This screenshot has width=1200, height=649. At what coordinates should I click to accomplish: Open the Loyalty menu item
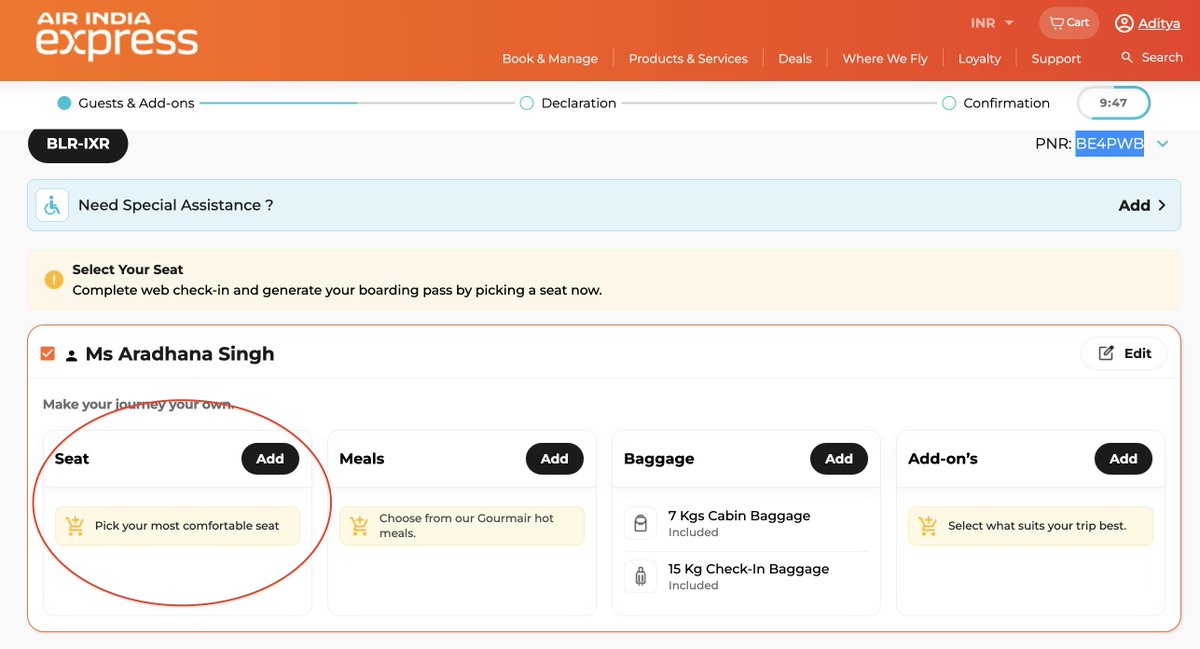click(979, 59)
